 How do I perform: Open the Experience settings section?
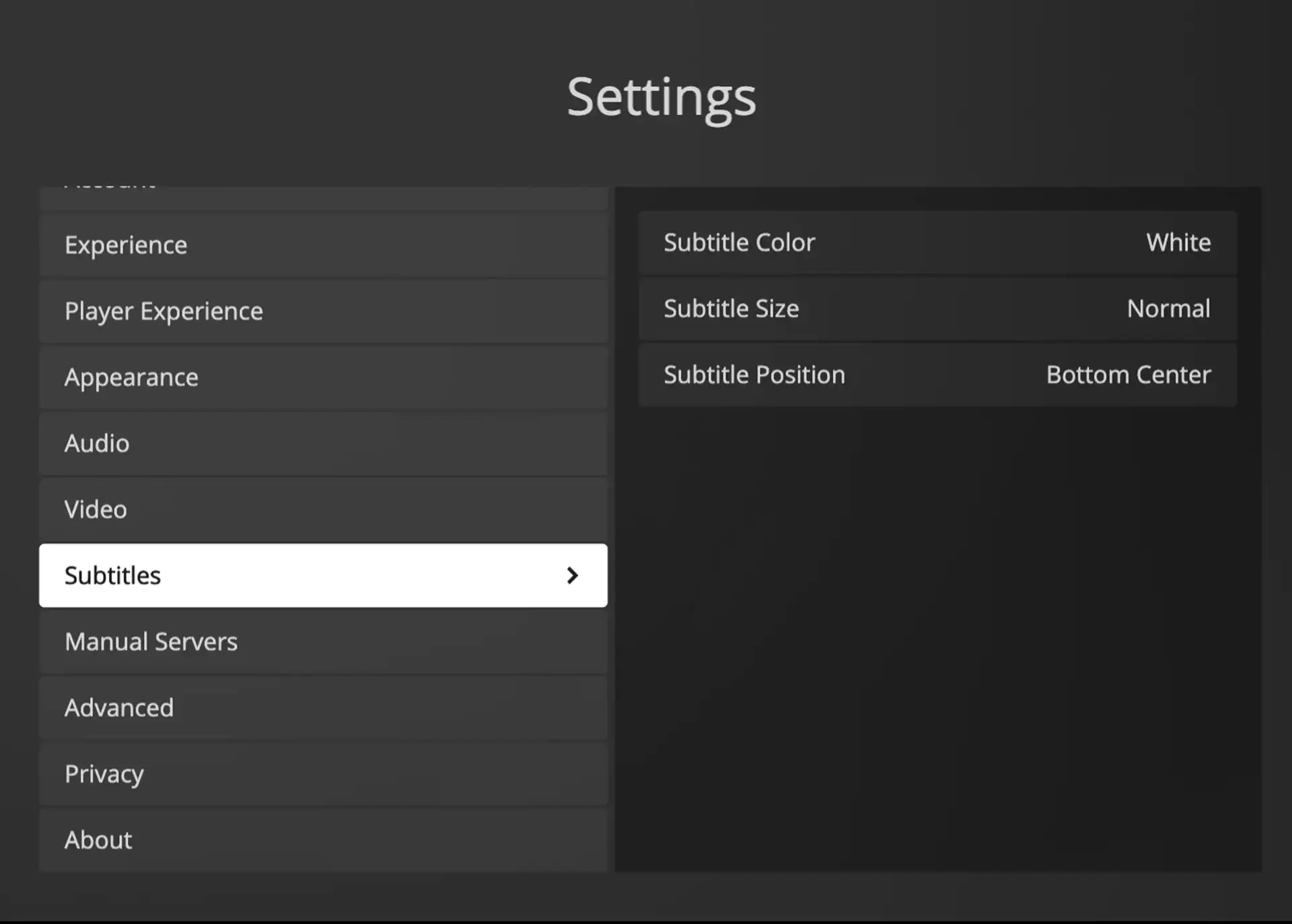323,245
